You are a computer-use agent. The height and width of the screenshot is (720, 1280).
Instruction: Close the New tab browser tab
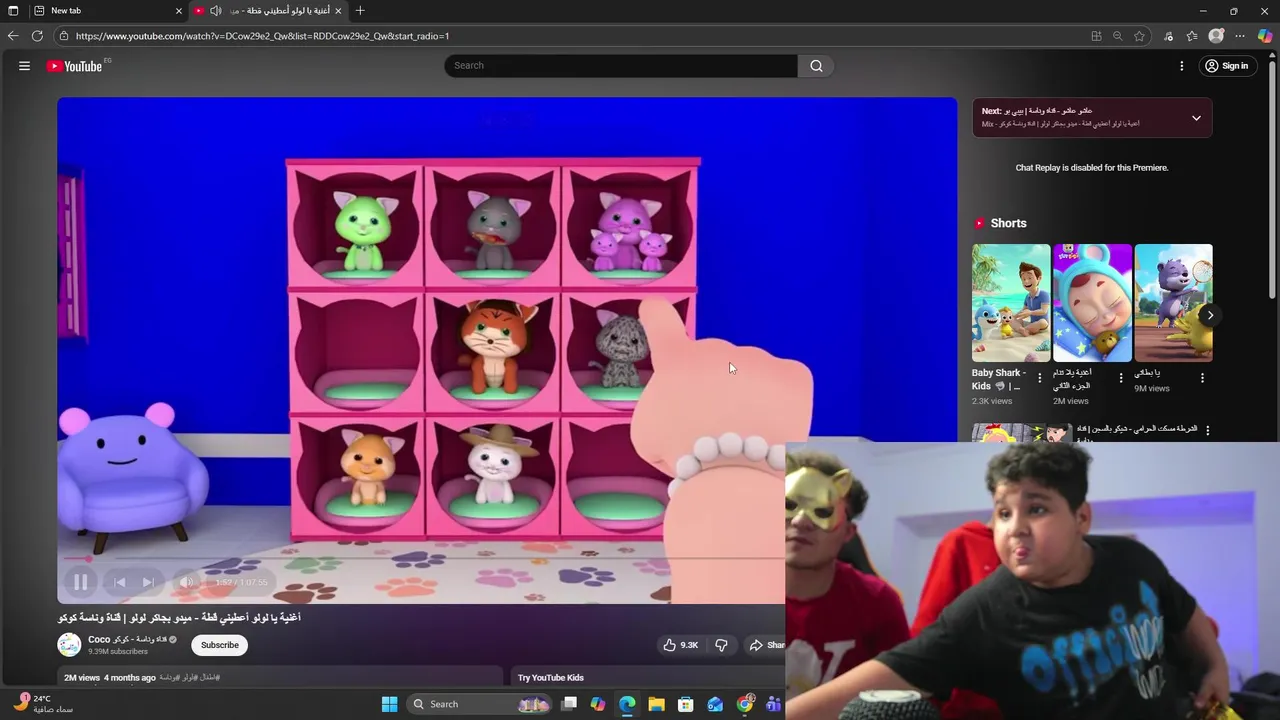pos(179,10)
